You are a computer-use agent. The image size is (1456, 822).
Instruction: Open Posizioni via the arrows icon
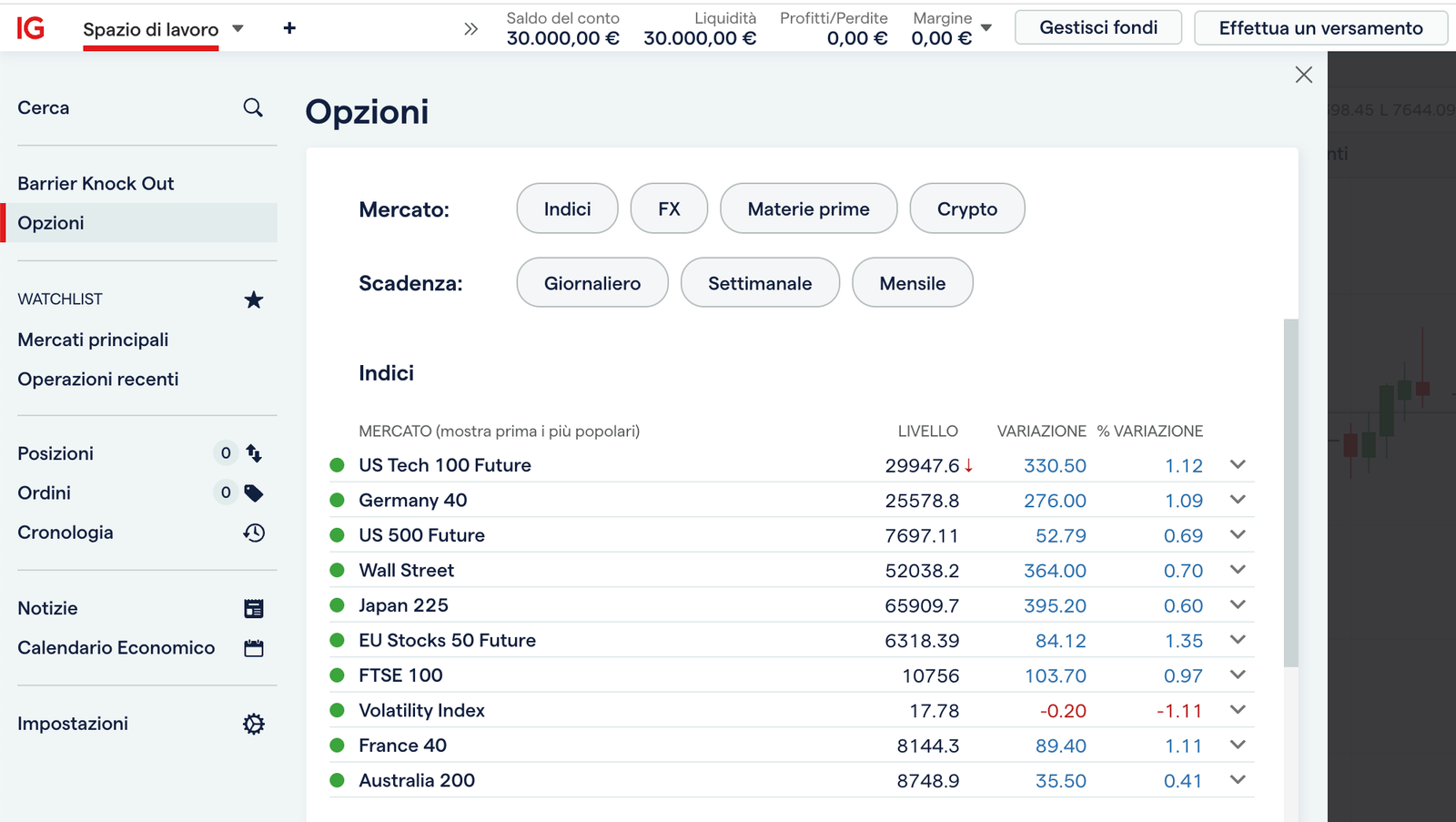(254, 453)
